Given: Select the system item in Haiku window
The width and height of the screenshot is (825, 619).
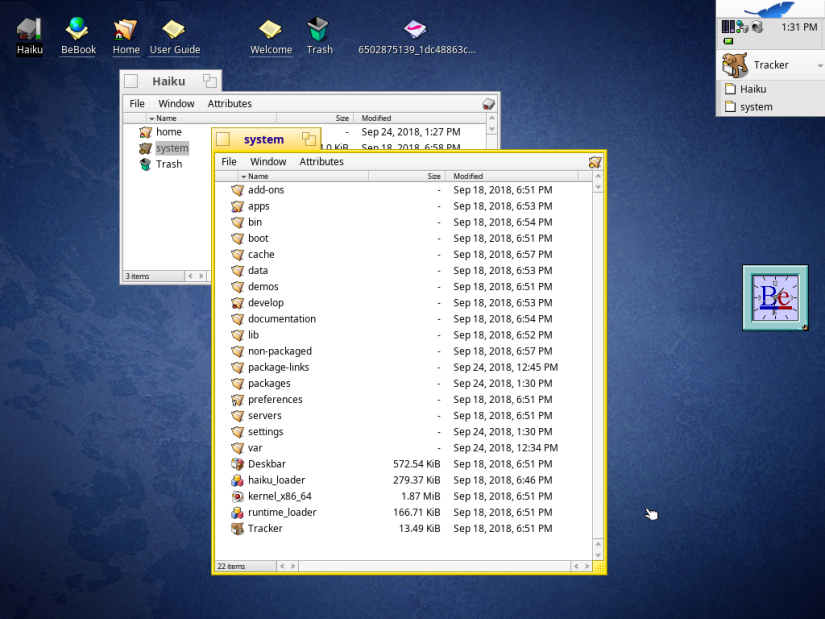Looking at the screenshot, I should (x=172, y=148).
